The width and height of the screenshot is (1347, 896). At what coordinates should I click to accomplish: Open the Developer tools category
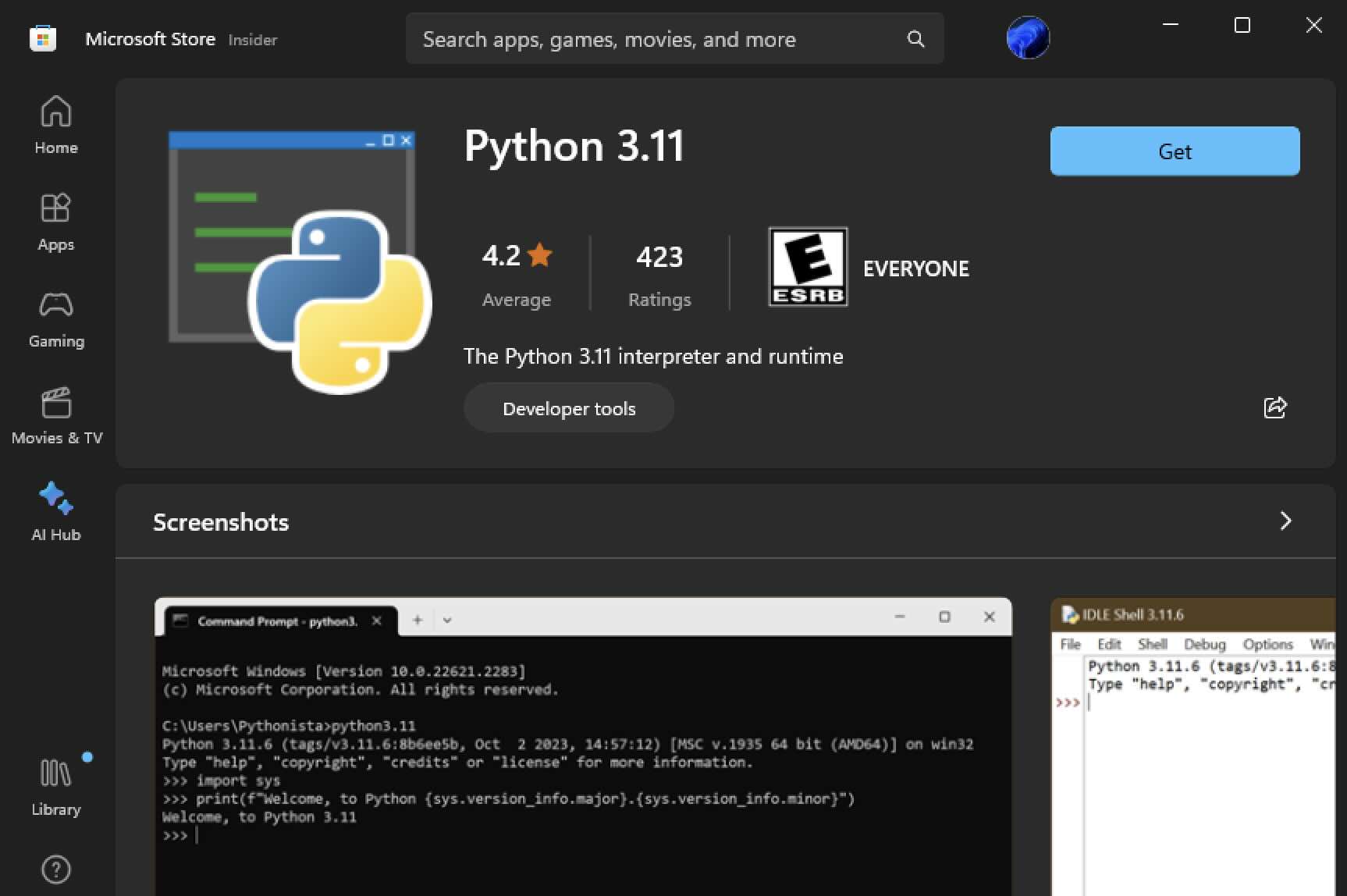click(x=569, y=408)
